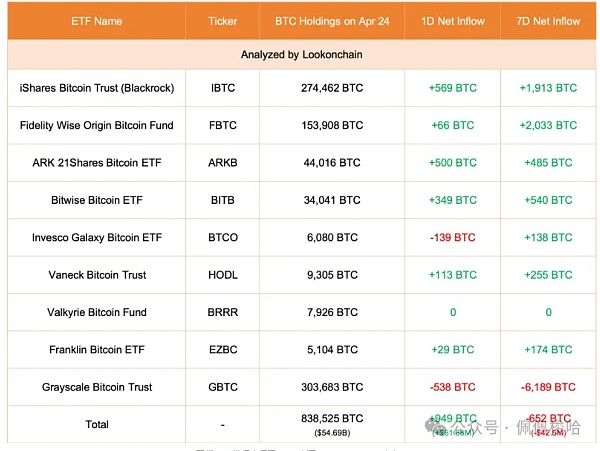
Task: Click the EZBC ticker cell
Action: click(223, 349)
